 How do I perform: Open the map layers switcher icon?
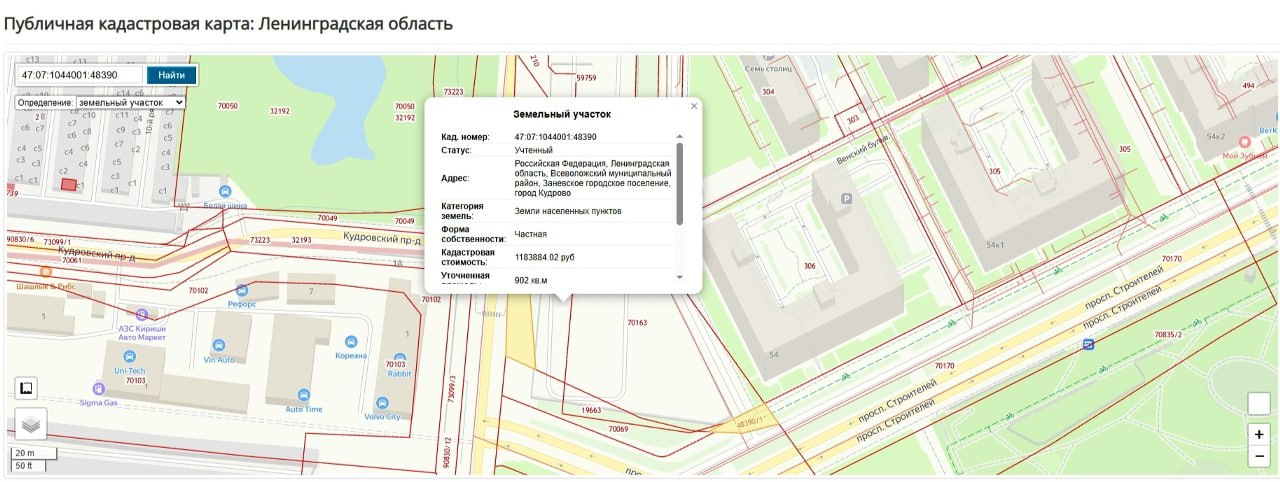(x=30, y=424)
